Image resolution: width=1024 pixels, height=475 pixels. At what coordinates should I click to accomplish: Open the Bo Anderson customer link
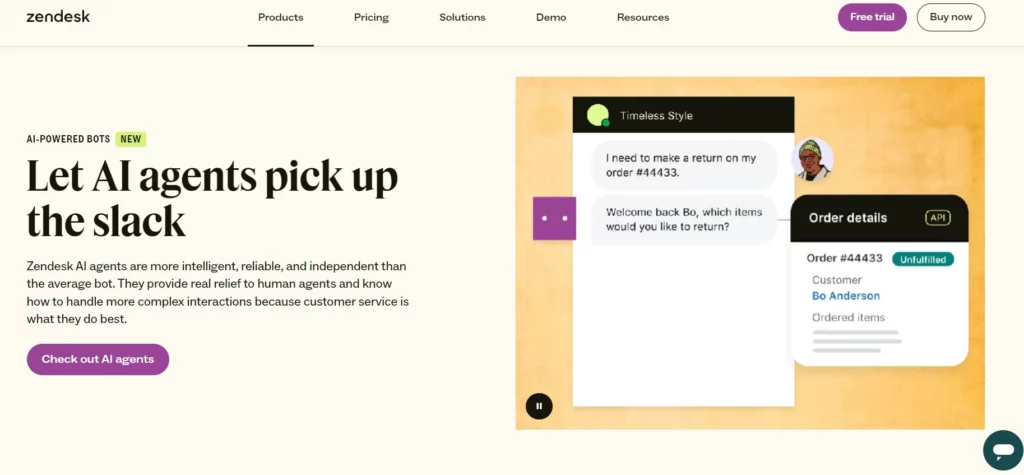point(846,296)
